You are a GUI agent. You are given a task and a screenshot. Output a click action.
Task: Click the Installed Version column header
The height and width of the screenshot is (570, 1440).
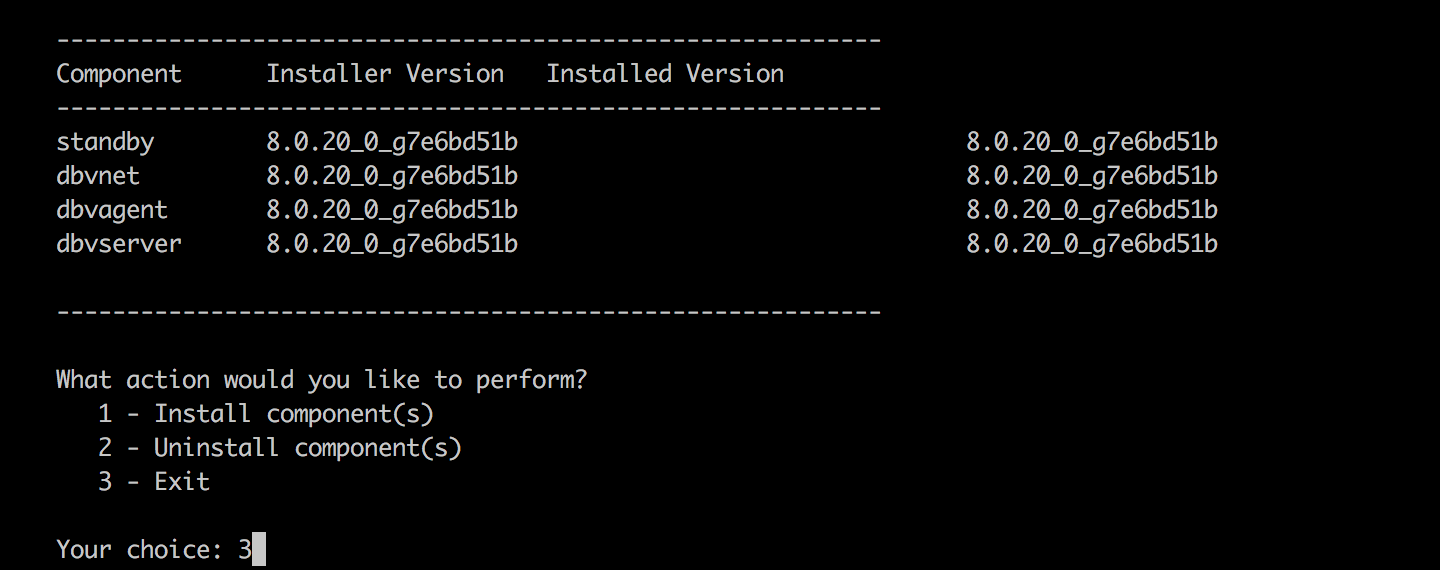665,74
